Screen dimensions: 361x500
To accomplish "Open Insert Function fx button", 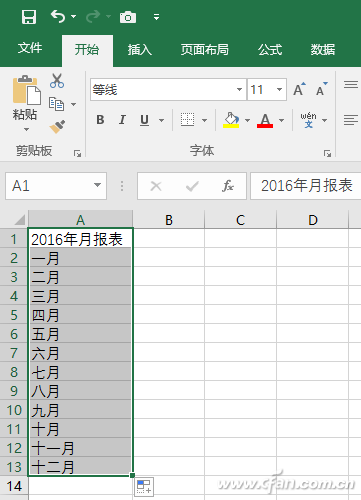I will click(x=228, y=186).
